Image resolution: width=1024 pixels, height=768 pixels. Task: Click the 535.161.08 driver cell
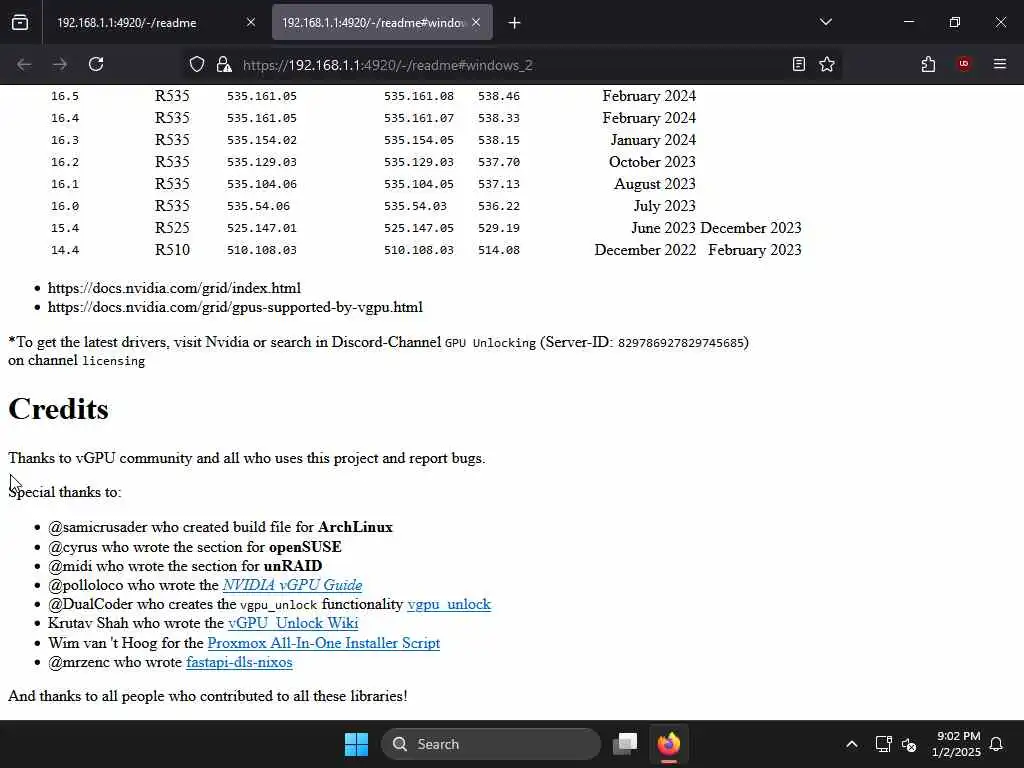click(x=419, y=96)
